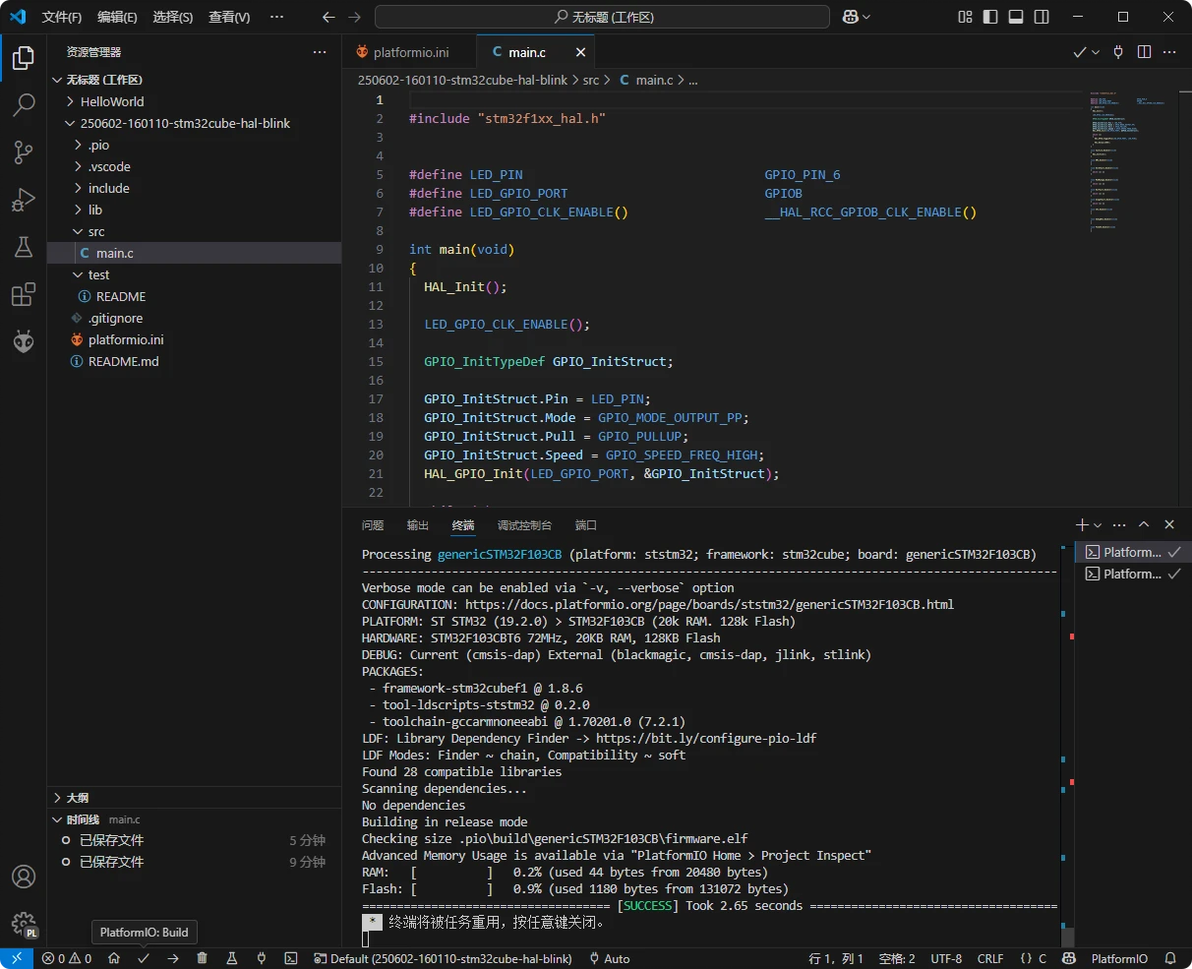Click the search box in title bar
Screen dimensions: 1192x969
[x=602, y=17]
